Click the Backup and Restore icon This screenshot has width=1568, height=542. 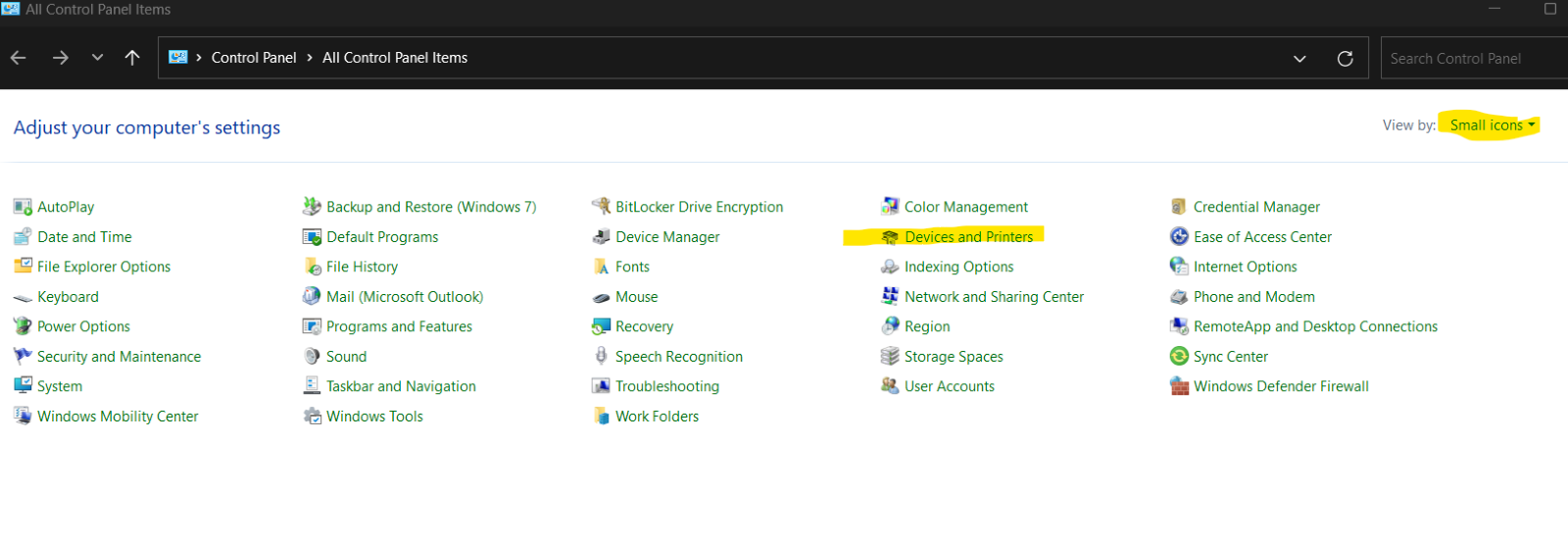(x=312, y=207)
